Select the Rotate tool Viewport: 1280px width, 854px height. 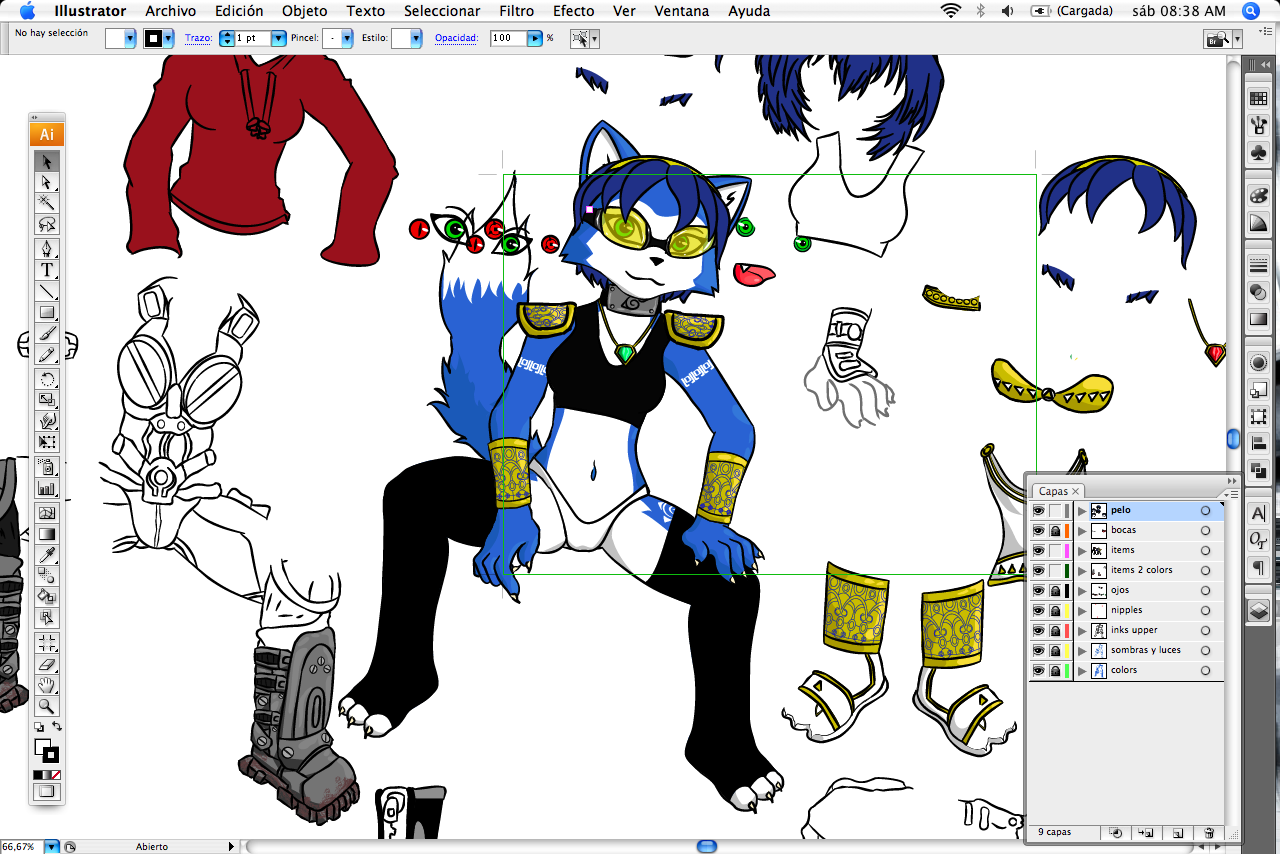pos(47,379)
